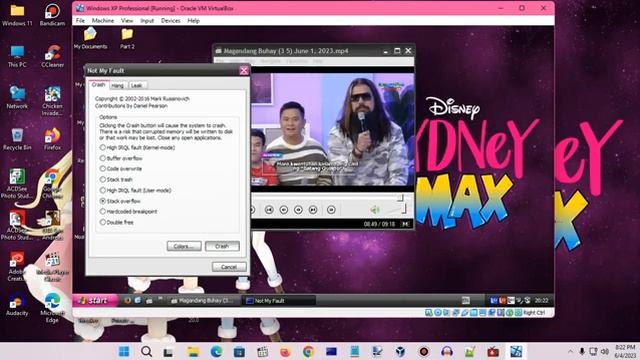The image size is (640, 360).
Task: Click the Colors... button
Action: click(184, 246)
